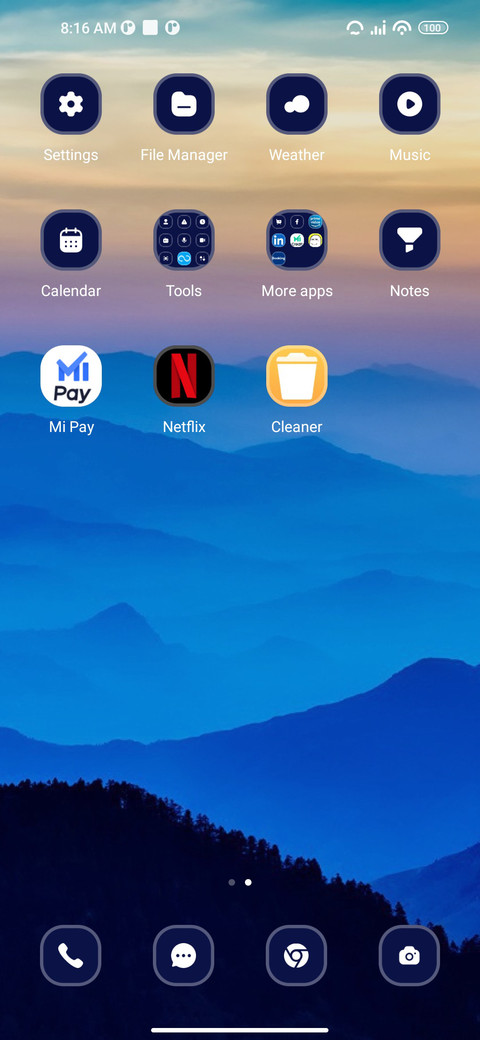Open the More apps folder

(x=296, y=240)
